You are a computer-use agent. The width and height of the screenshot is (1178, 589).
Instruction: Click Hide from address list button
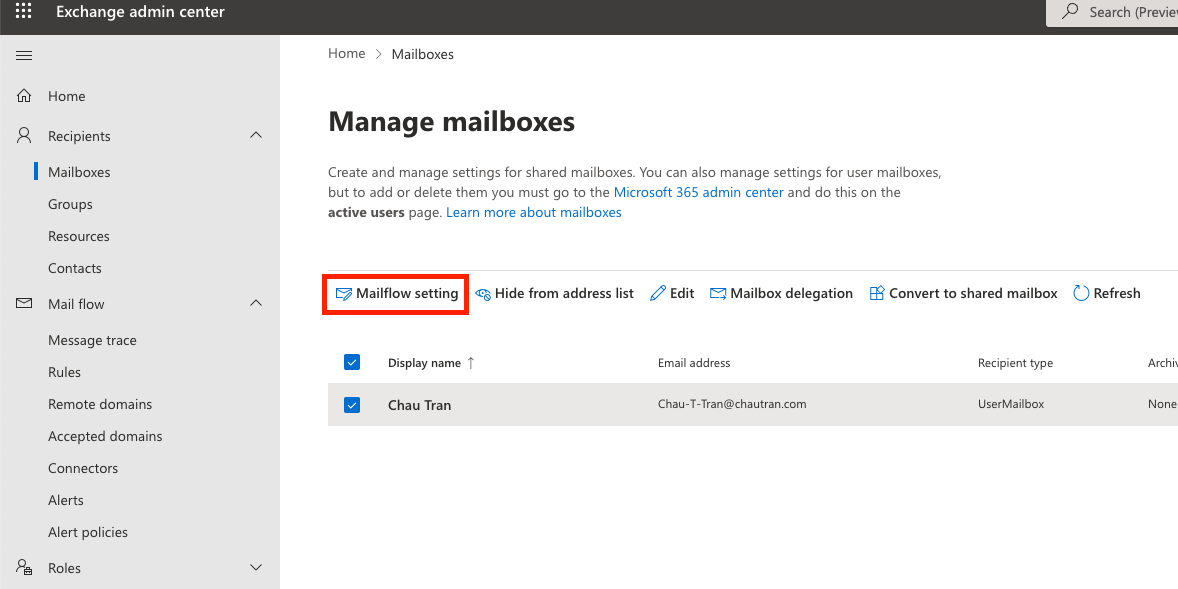[x=554, y=294]
